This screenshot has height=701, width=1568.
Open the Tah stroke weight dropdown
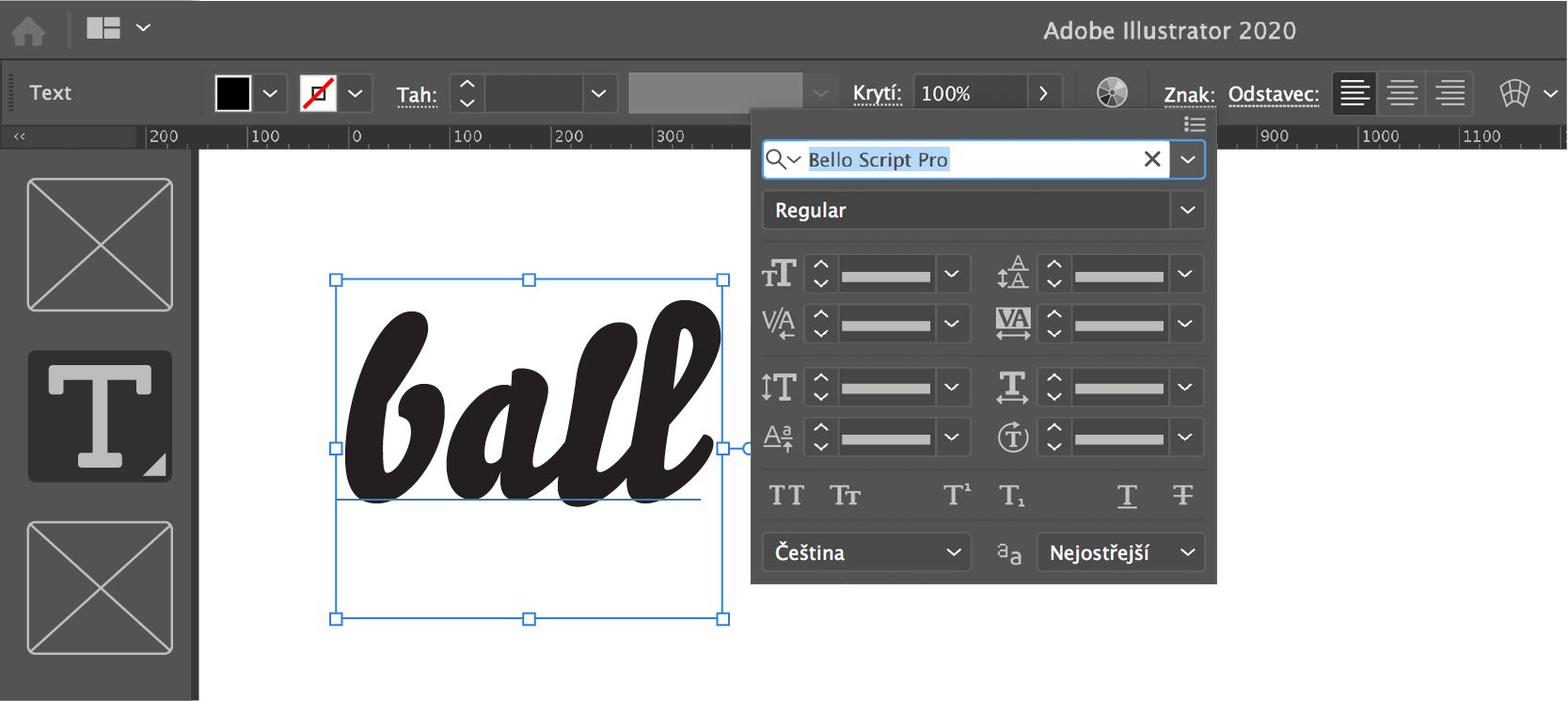598,93
